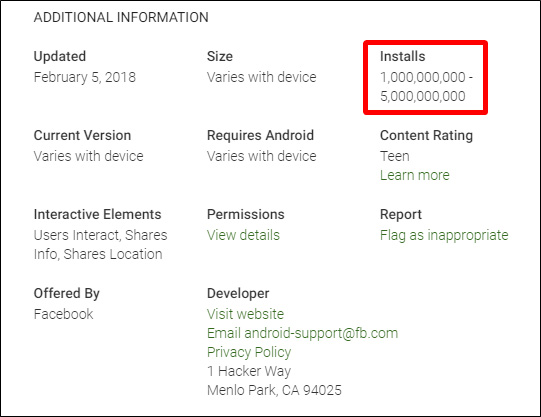
Task: Click View details under Permissions
Action: 243,235
